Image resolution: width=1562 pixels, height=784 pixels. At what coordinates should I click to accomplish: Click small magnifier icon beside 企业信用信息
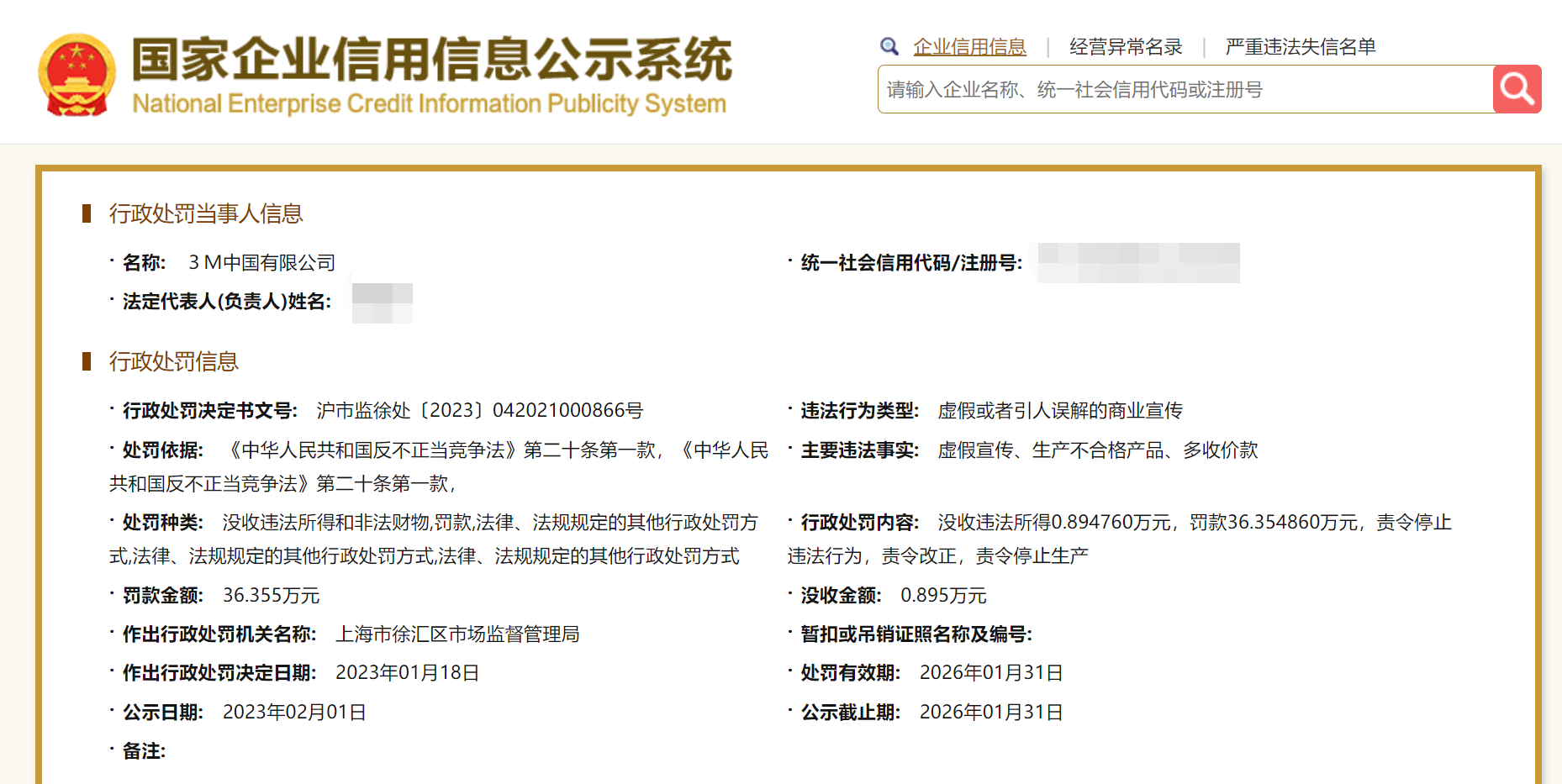point(889,46)
